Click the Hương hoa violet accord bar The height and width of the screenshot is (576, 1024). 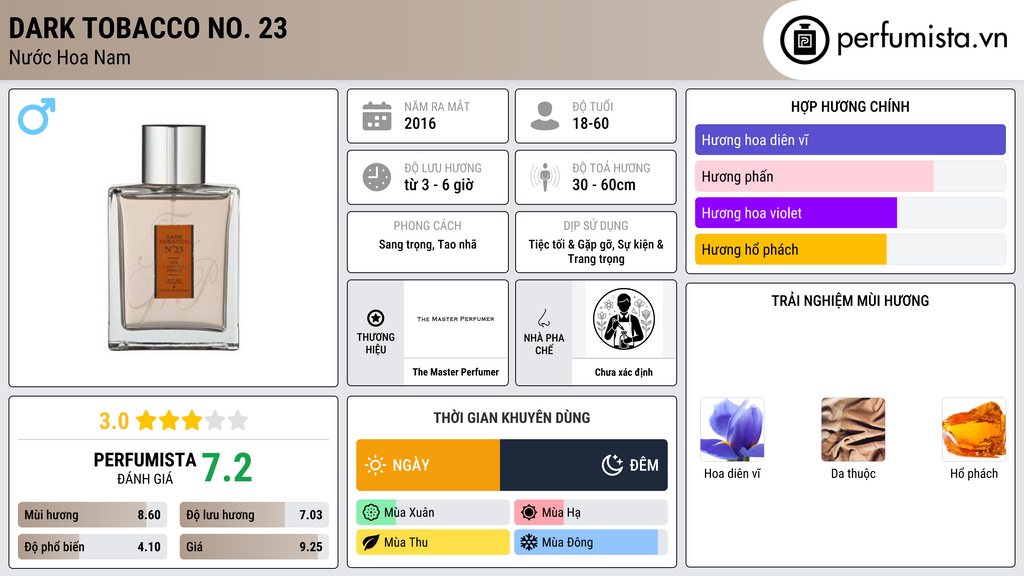coord(850,213)
